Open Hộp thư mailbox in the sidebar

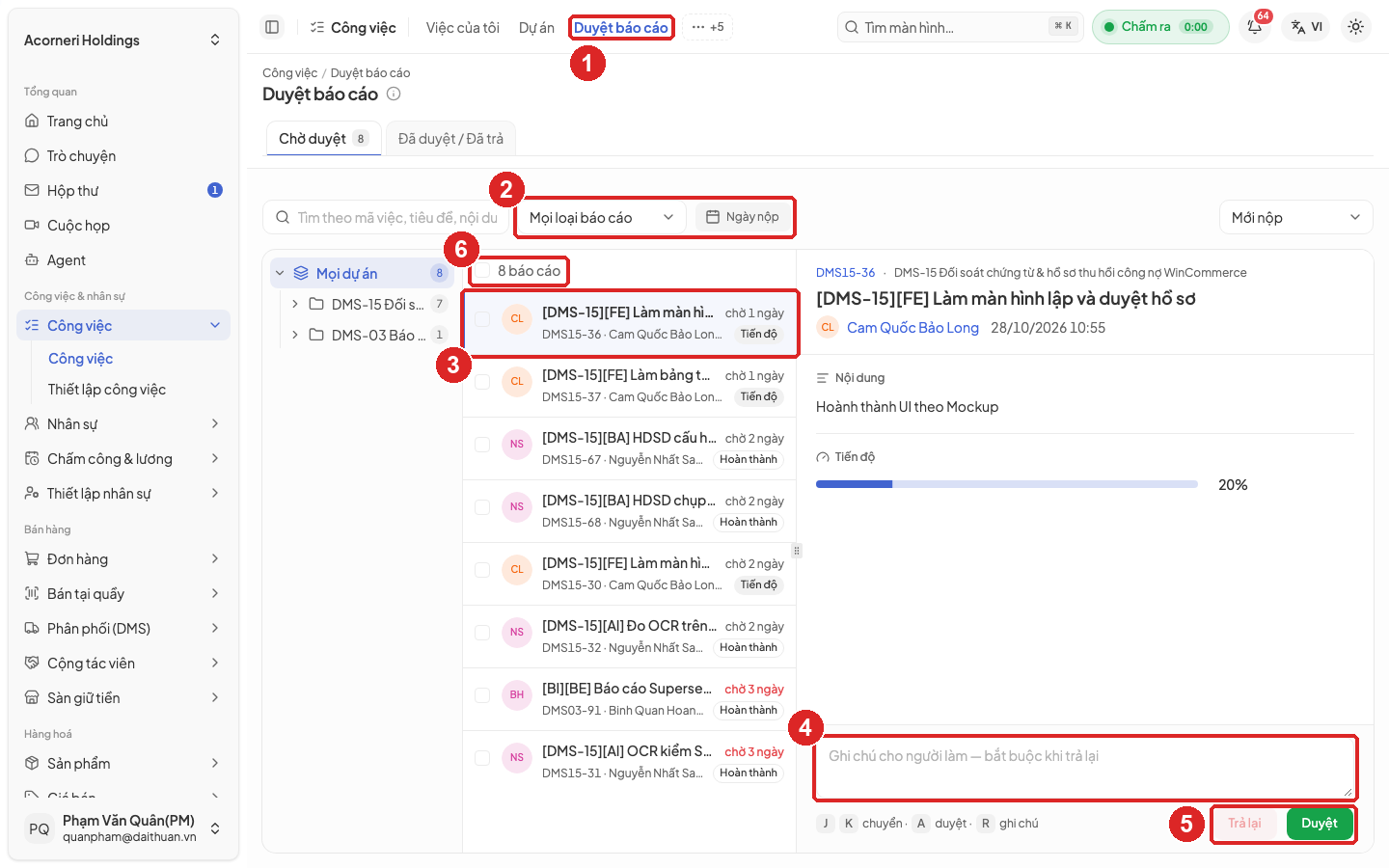click(x=123, y=191)
